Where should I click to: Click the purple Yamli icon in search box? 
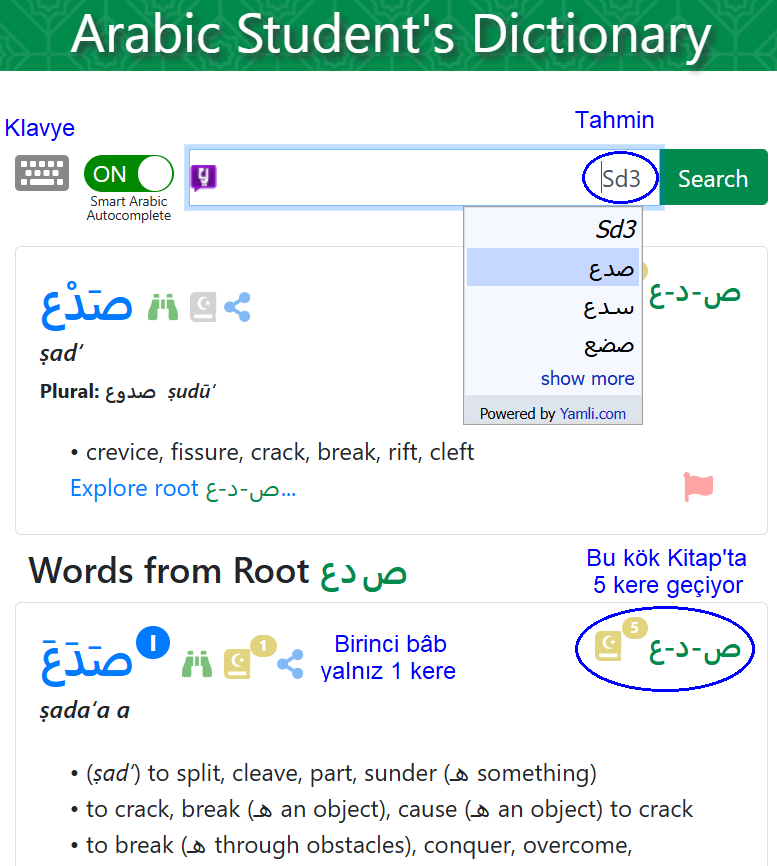tap(204, 178)
